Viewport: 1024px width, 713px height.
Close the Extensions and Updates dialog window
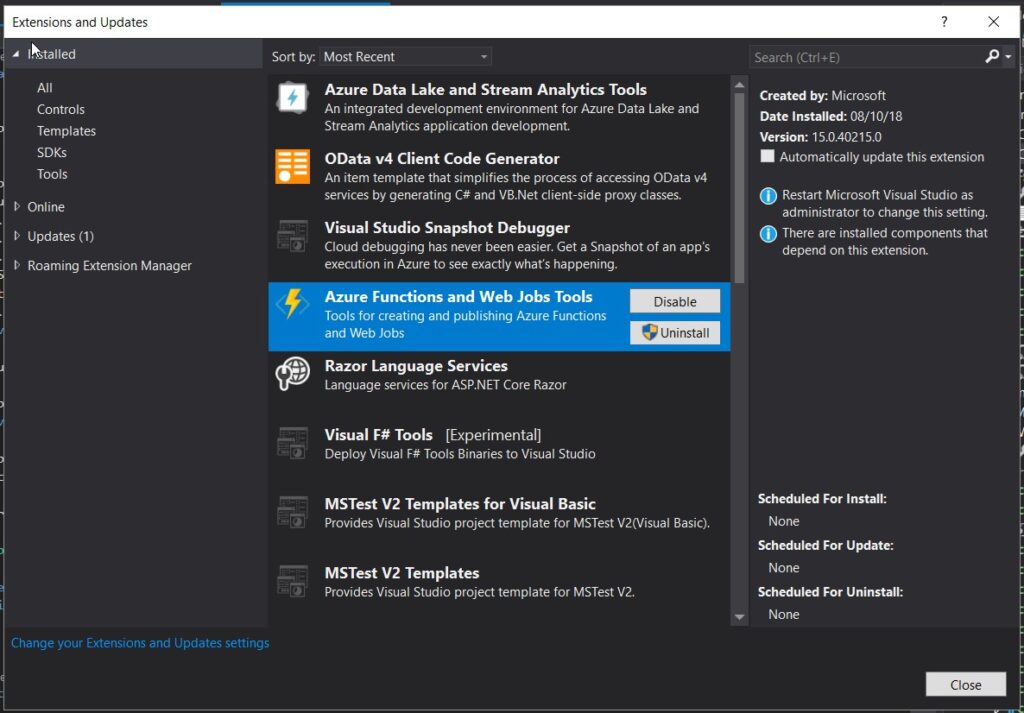click(993, 22)
